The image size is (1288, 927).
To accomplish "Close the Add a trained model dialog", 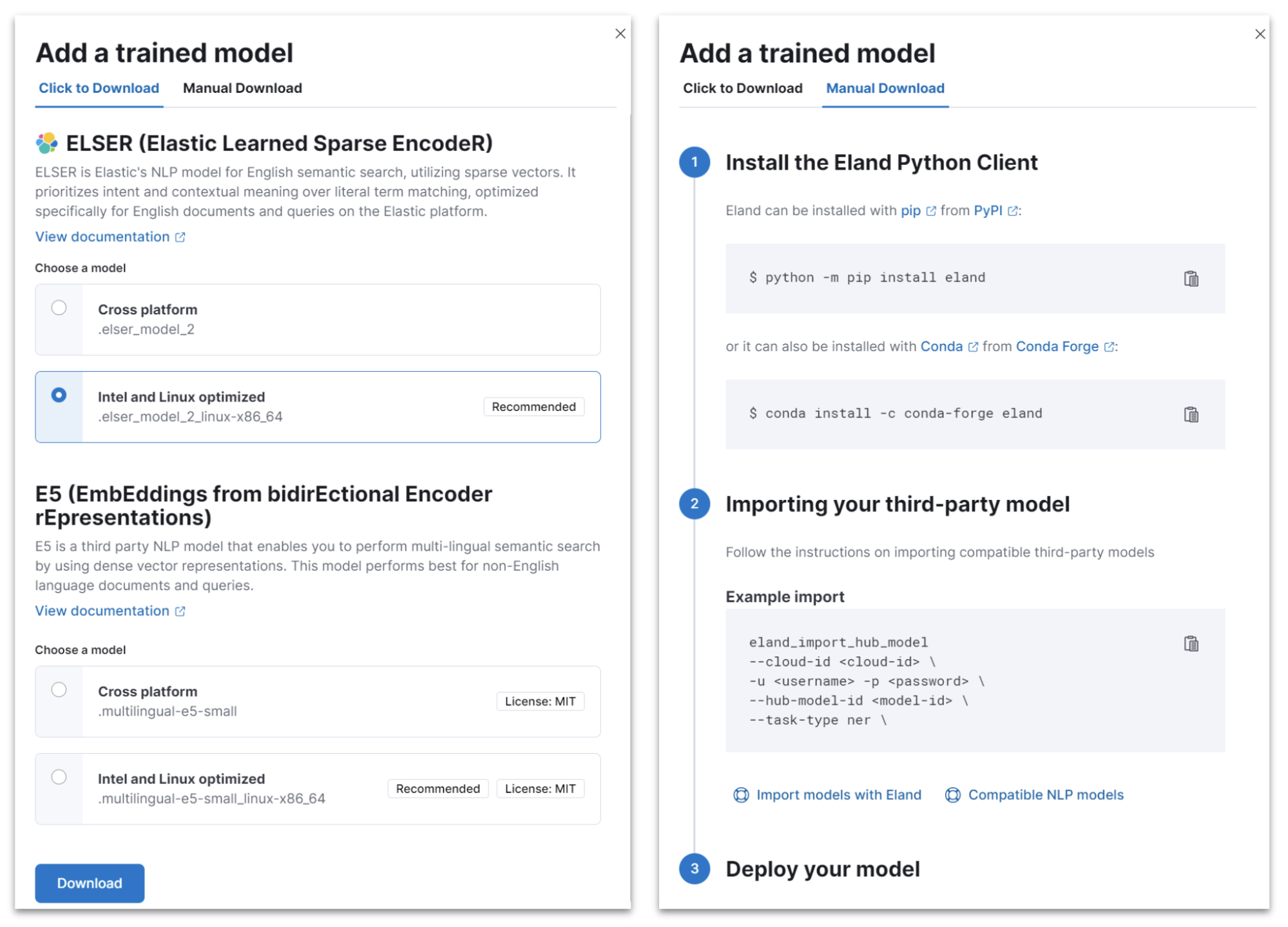I will 620,33.
